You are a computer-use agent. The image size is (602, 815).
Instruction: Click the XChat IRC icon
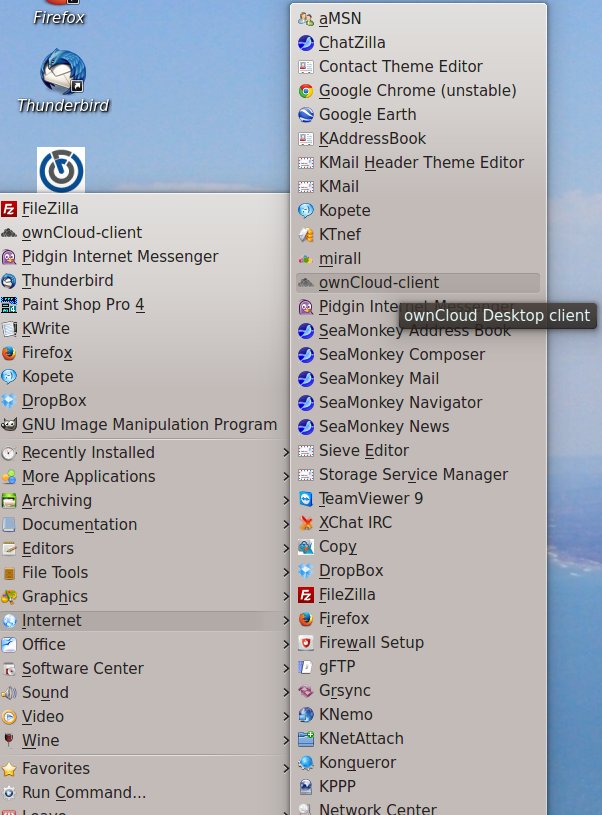pyautogui.click(x=306, y=523)
